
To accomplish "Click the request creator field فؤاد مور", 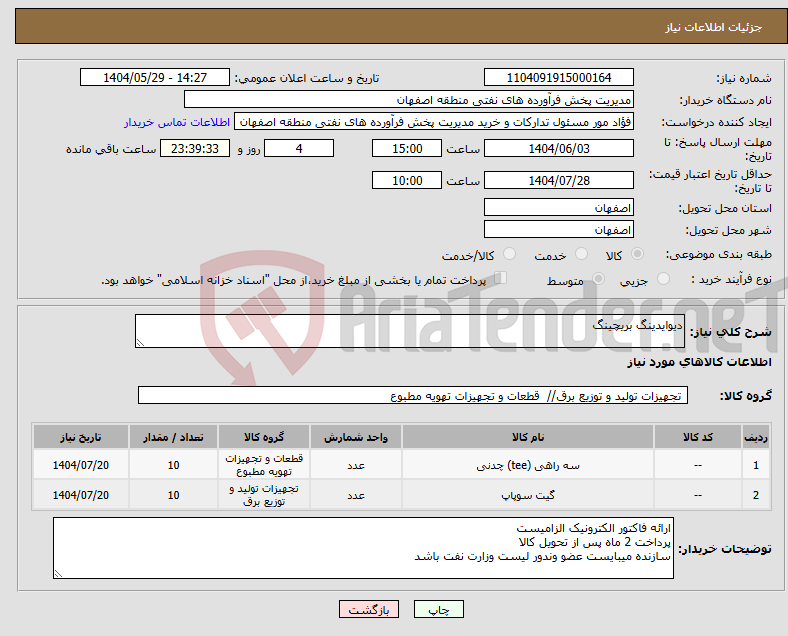I will click(434, 122).
